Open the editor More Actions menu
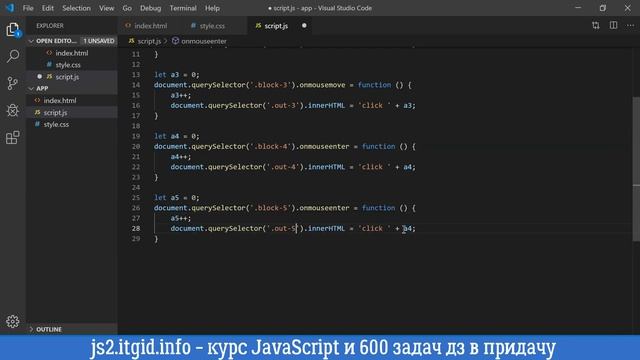 pyautogui.click(x=630, y=25)
